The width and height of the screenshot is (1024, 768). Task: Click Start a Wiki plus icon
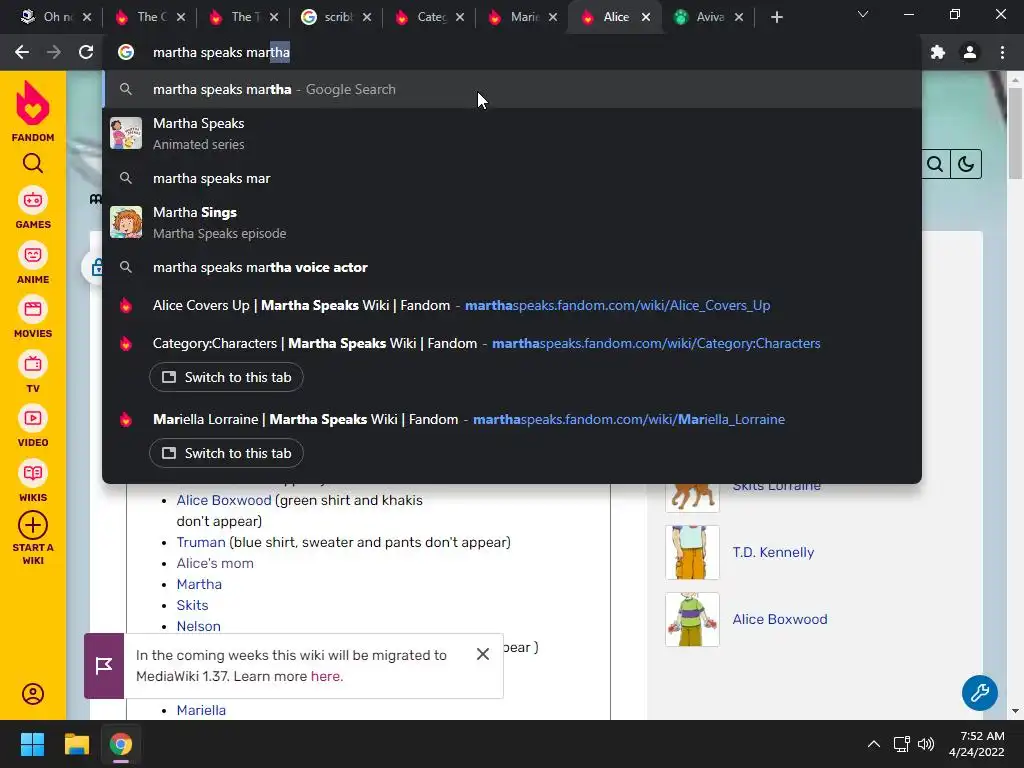click(33, 525)
